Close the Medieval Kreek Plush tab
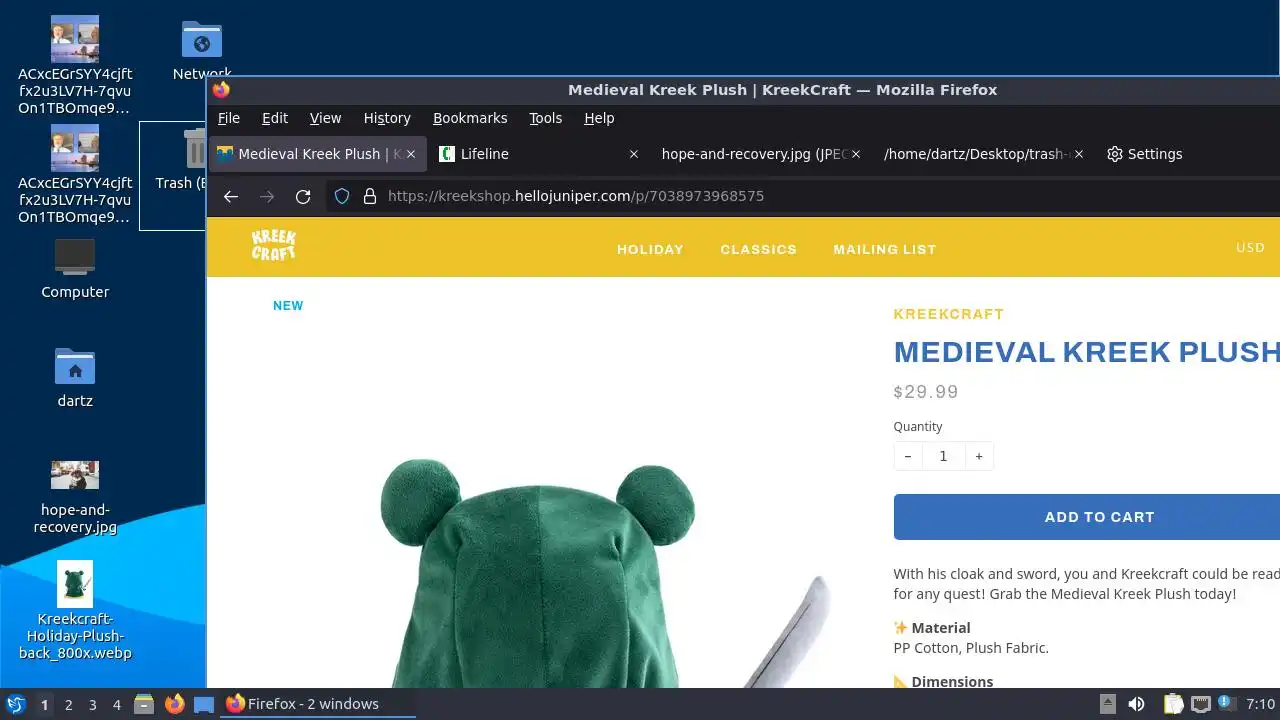This screenshot has width=1280, height=720. (410, 154)
